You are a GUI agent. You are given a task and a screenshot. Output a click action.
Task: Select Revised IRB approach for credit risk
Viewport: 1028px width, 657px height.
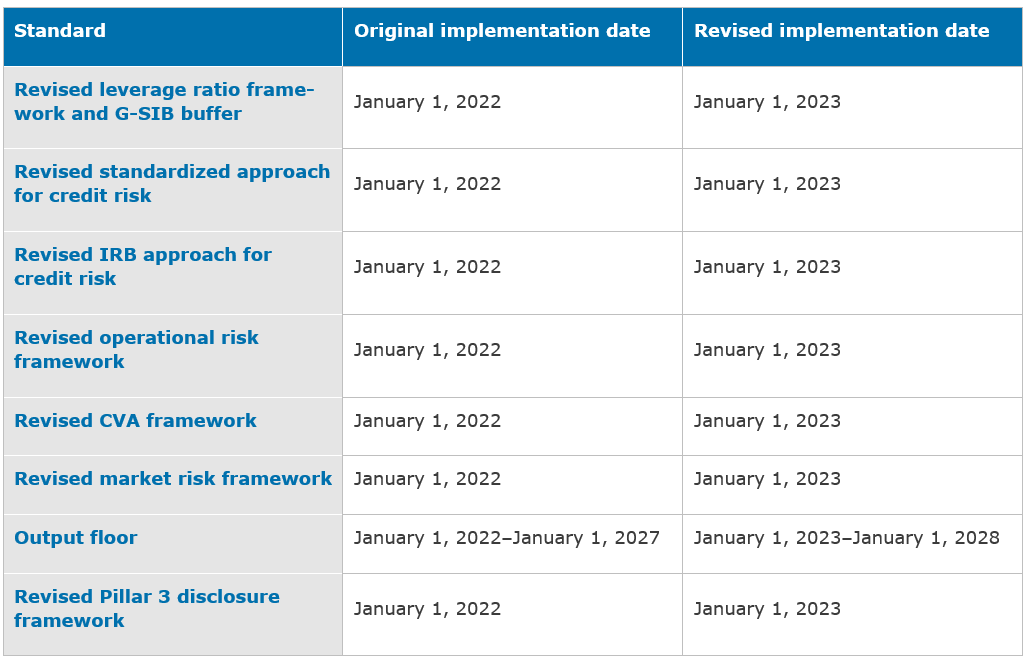[143, 267]
